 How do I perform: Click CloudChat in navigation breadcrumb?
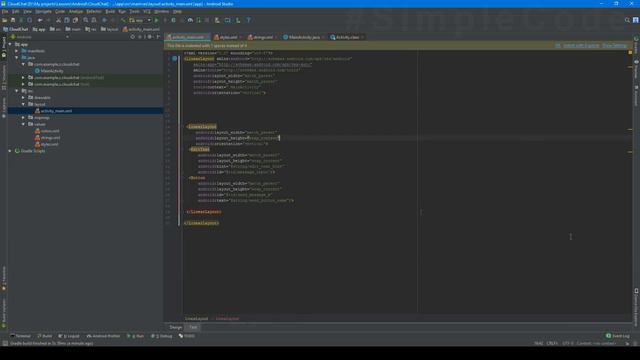coord(16,29)
